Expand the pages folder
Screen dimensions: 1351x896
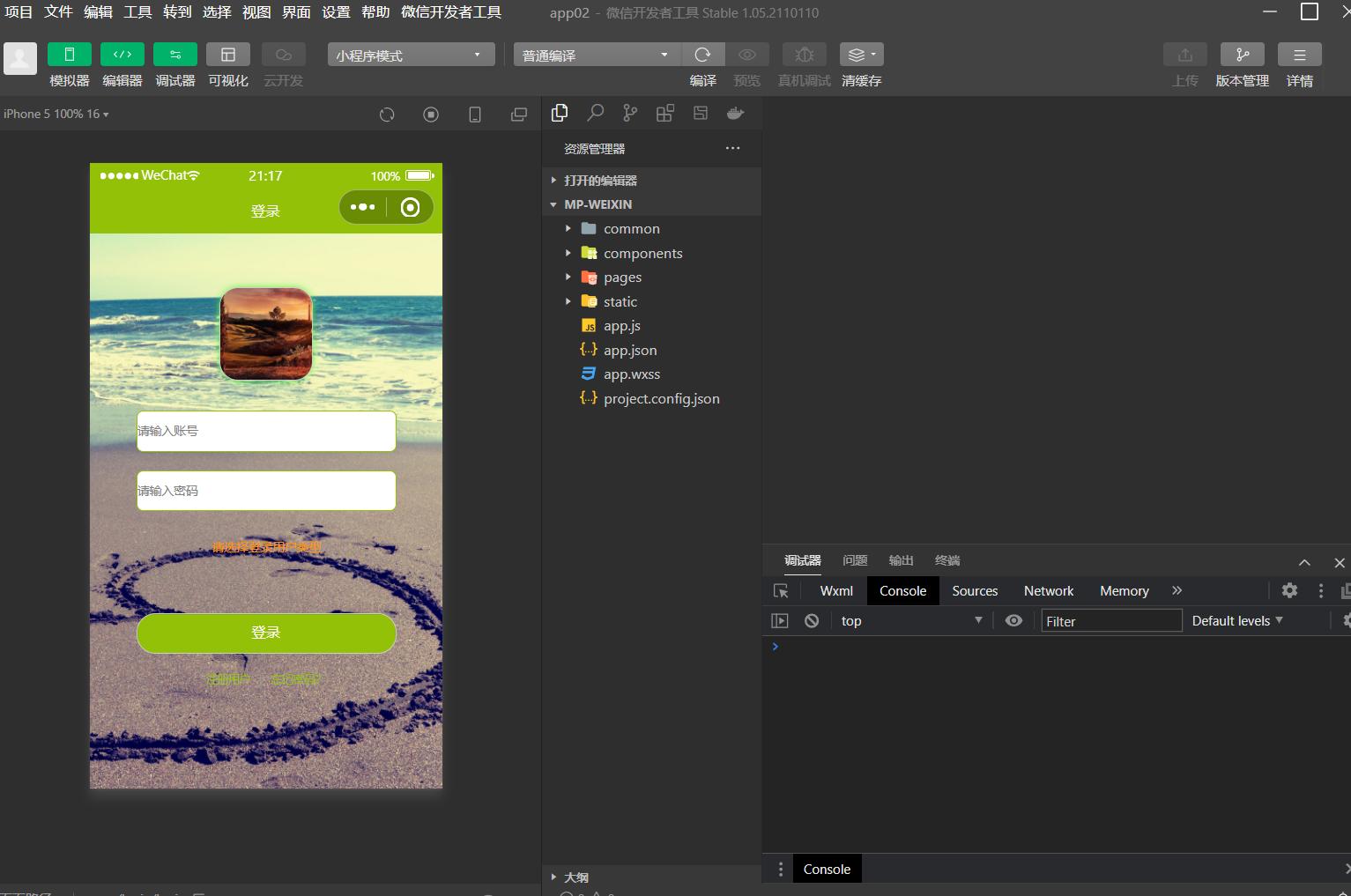(622, 278)
